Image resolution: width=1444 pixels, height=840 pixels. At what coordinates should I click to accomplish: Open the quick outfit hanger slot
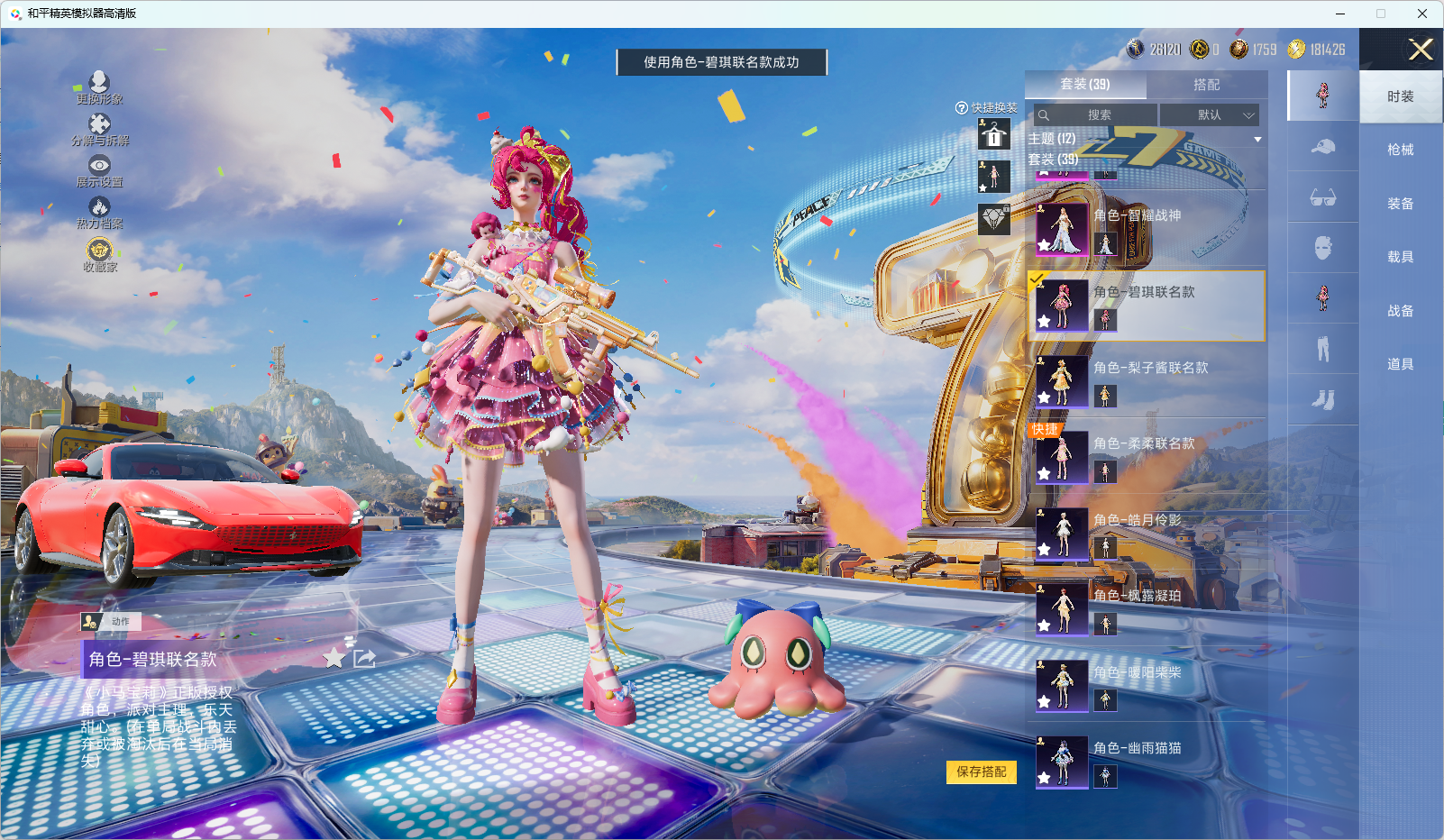click(x=994, y=135)
